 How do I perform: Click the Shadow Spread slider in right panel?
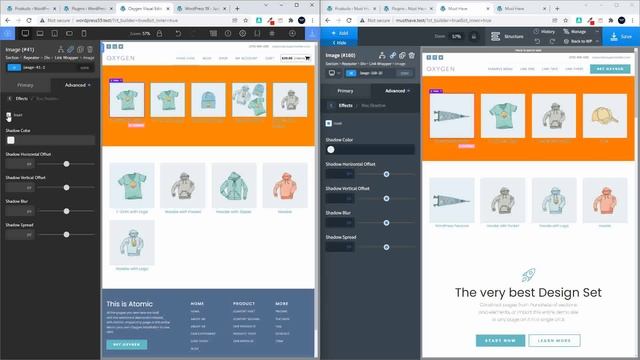coord(386,247)
